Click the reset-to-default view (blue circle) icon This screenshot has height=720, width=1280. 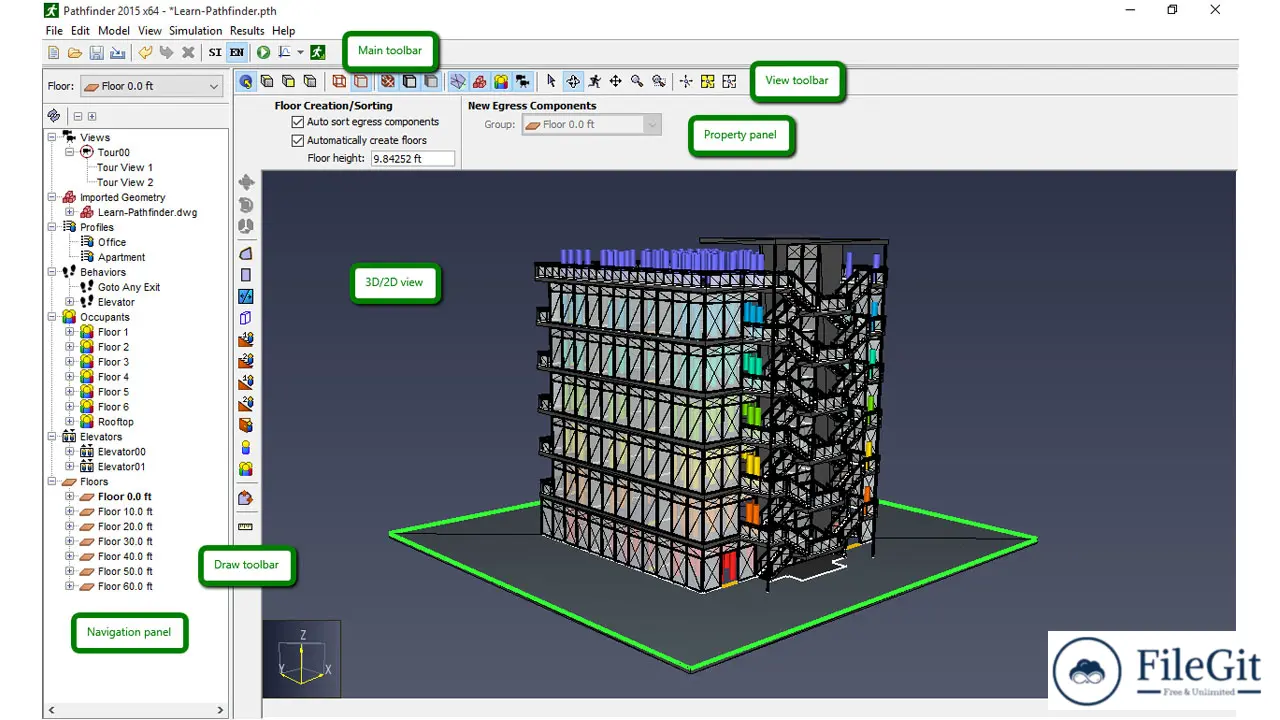click(x=246, y=82)
